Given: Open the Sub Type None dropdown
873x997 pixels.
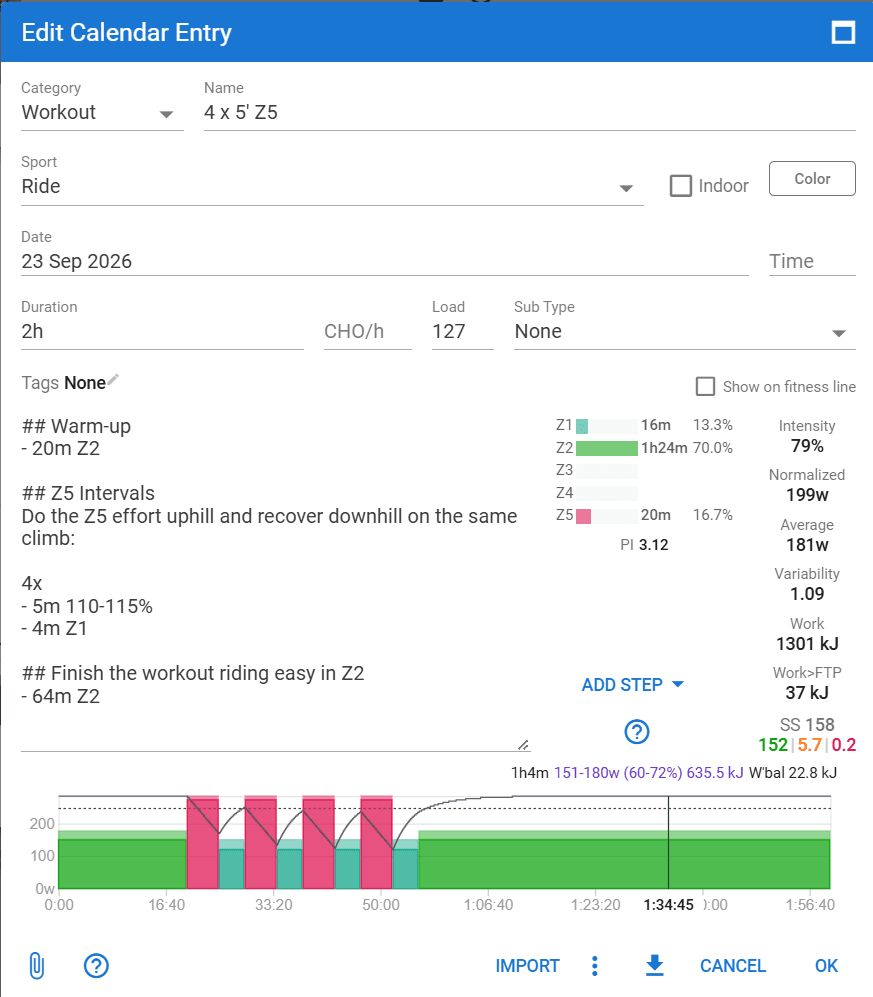Looking at the screenshot, I should 685,332.
